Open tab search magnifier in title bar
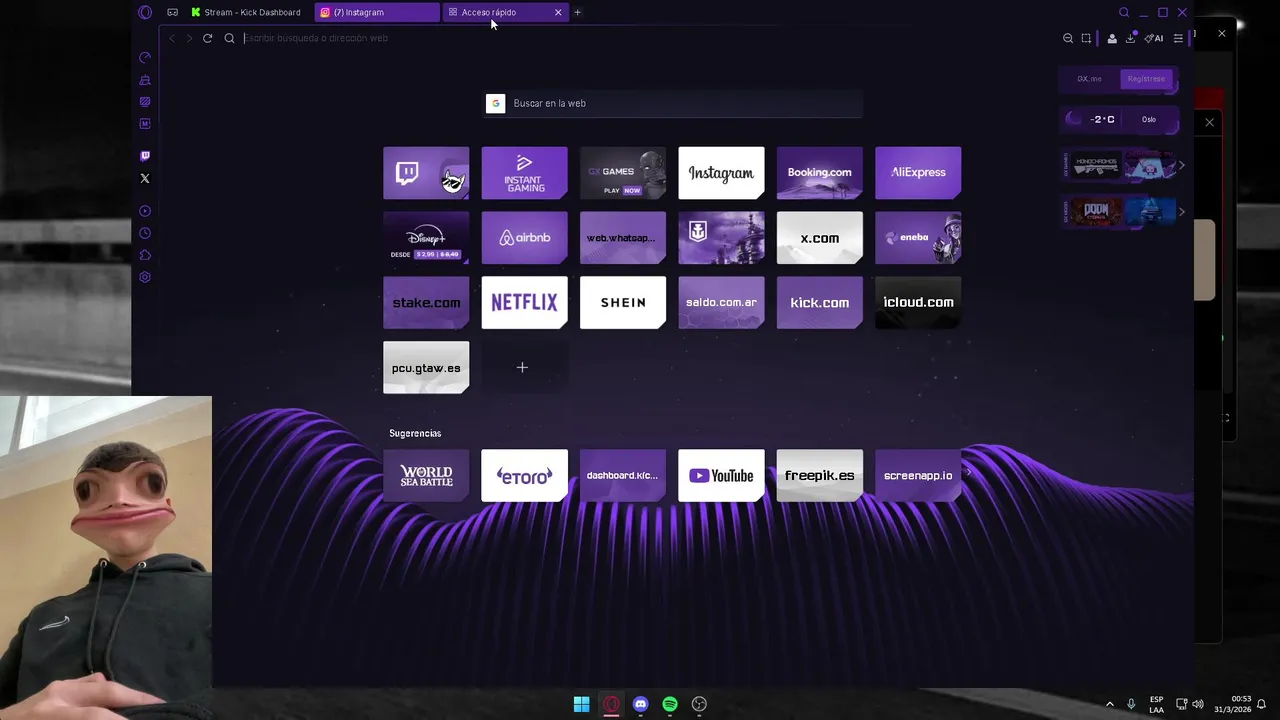The image size is (1280, 720). (x=1124, y=12)
